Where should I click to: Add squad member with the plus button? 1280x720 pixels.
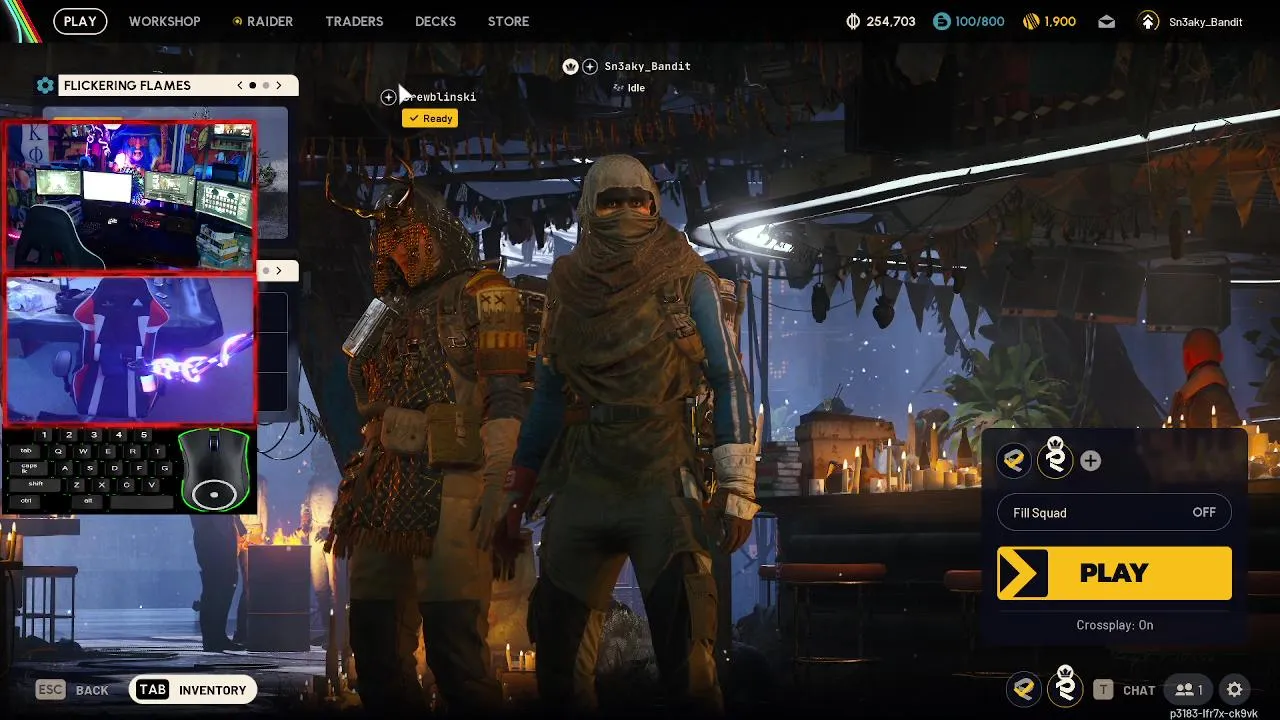(1090, 461)
